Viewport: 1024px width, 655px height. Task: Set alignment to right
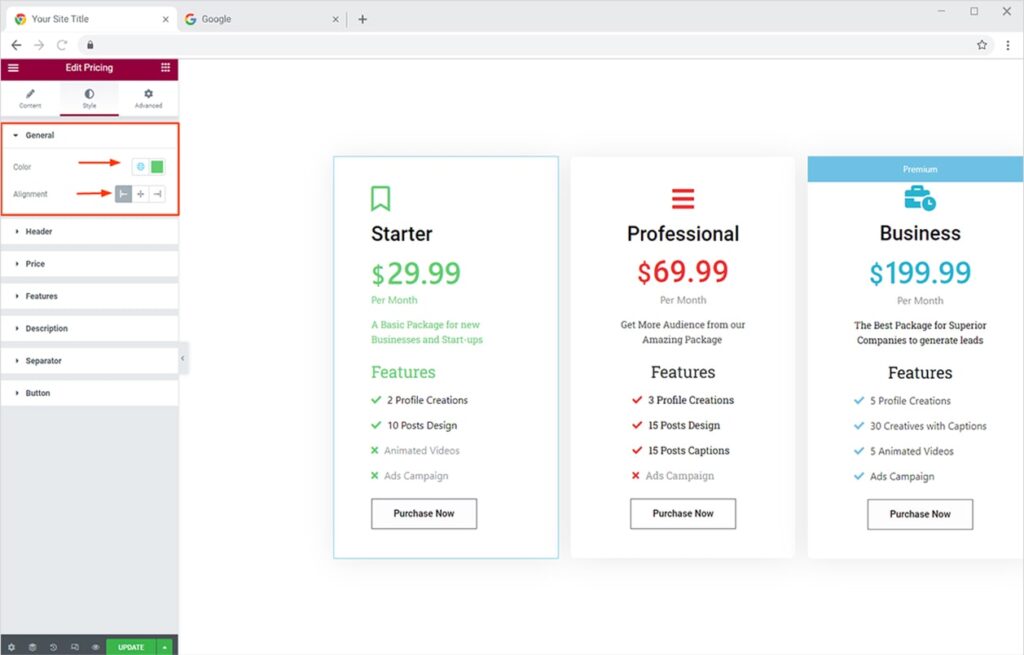157,194
